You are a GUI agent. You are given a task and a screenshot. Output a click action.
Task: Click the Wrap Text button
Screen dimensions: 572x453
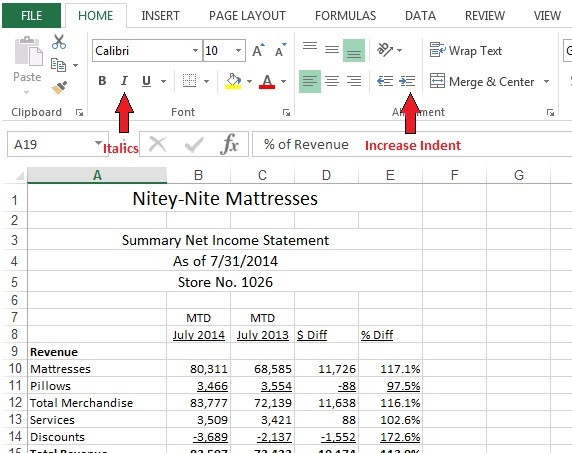[x=465, y=50]
